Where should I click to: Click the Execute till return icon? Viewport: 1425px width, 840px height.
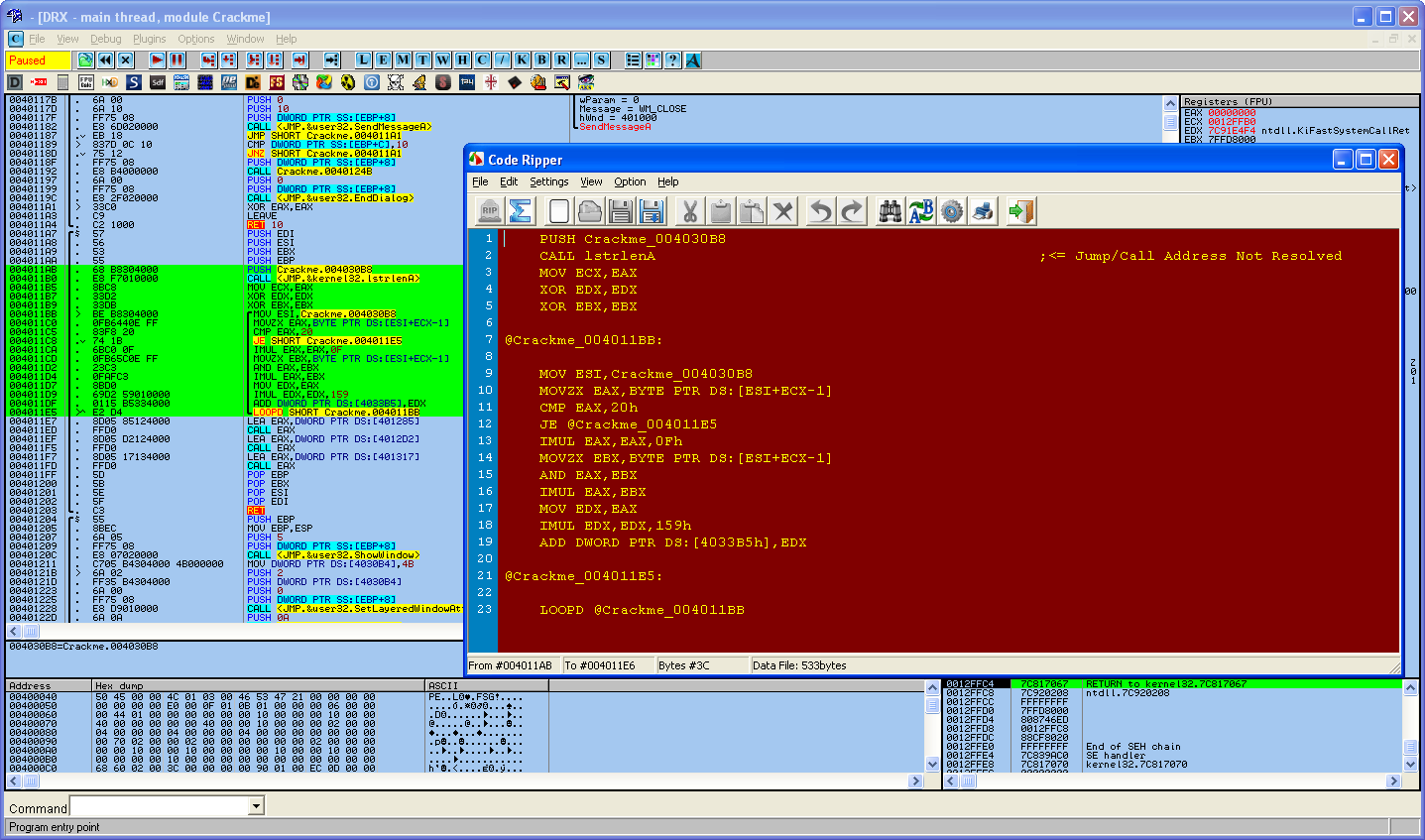pyautogui.click(x=299, y=60)
